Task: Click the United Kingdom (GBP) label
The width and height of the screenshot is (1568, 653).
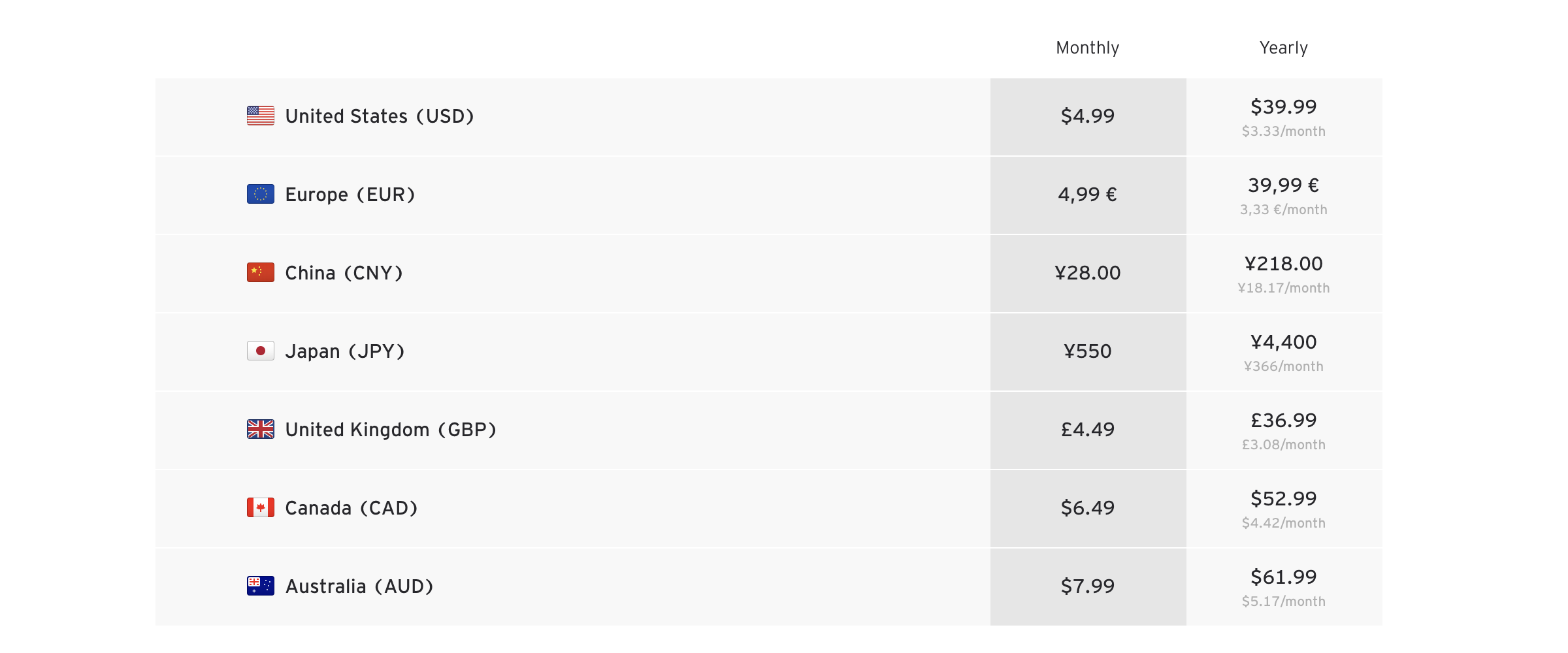Action: (391, 430)
